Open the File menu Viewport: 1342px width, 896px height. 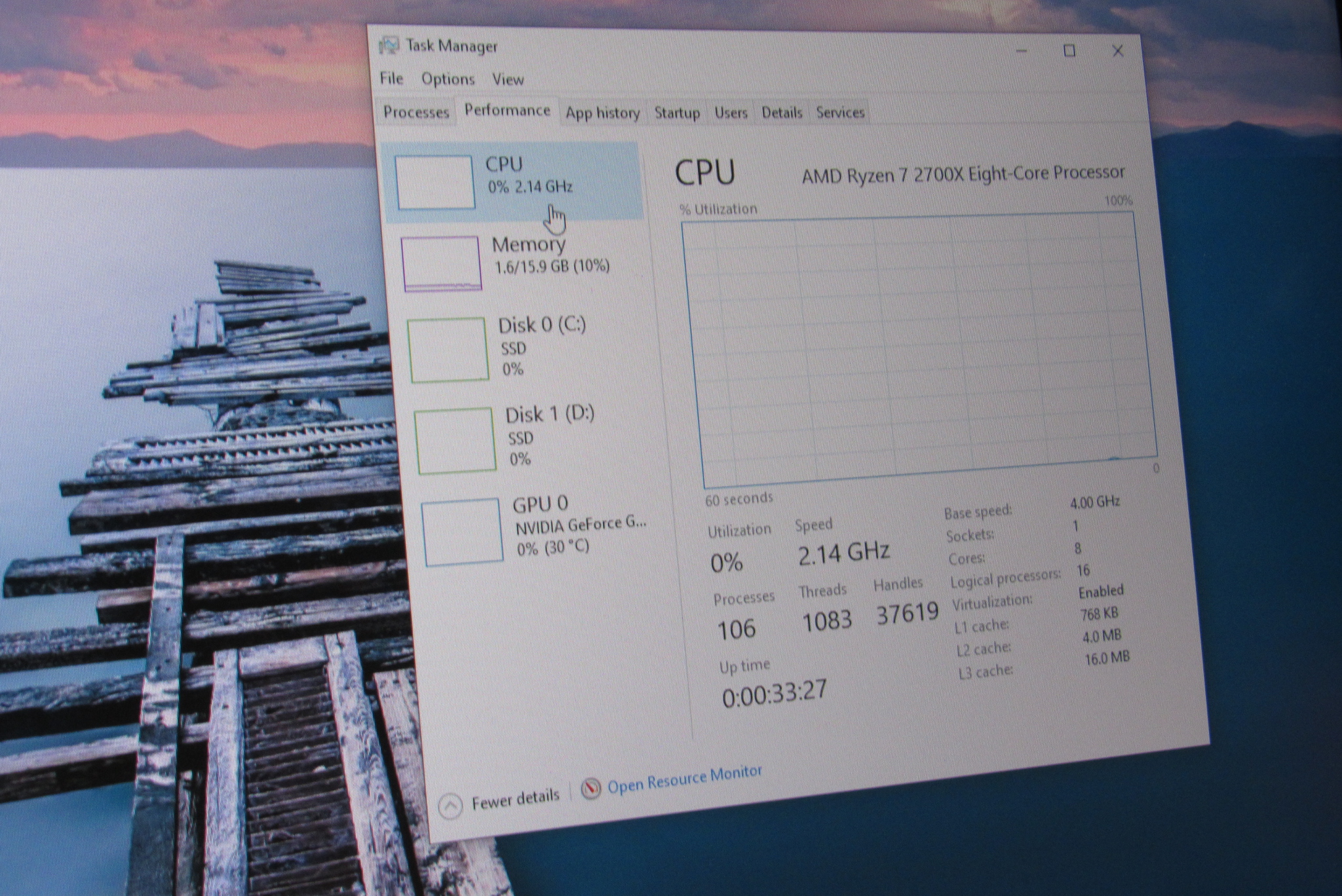pyautogui.click(x=392, y=79)
